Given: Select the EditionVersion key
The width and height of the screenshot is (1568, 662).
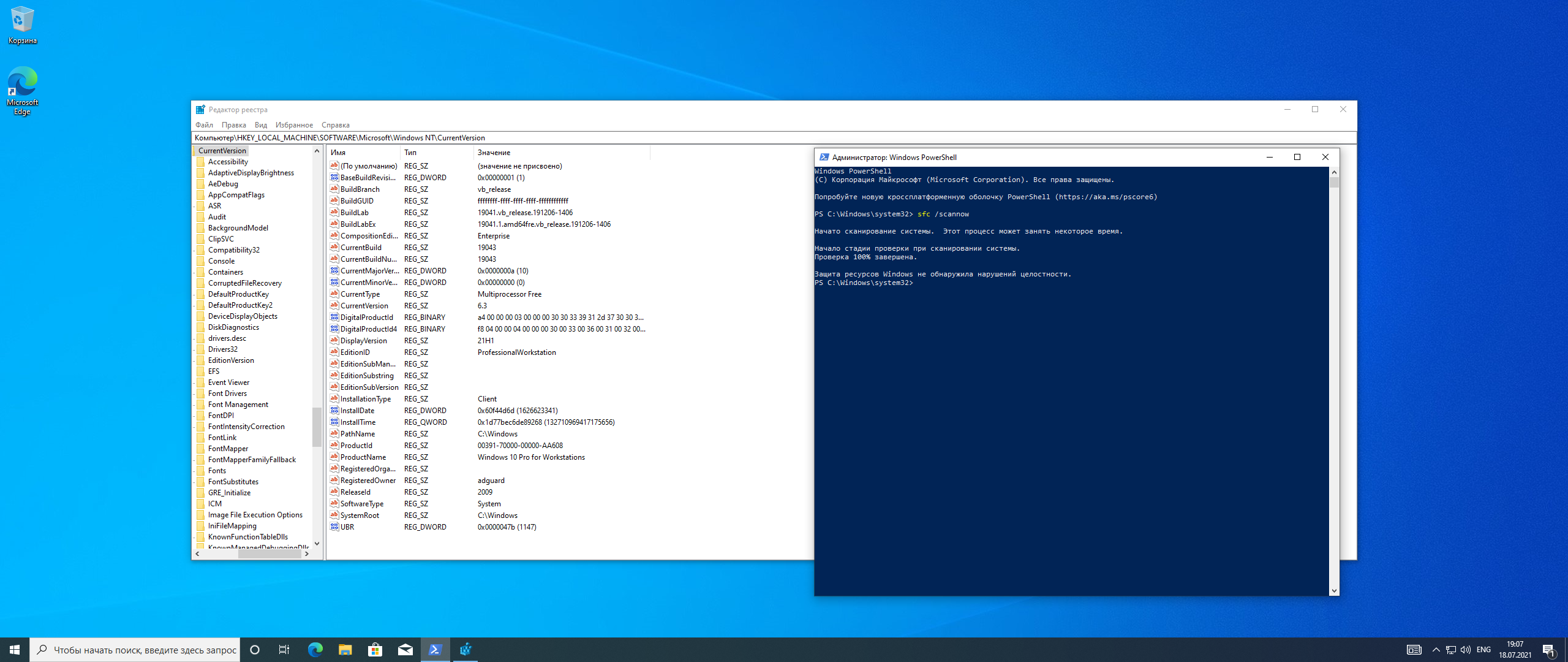Looking at the screenshot, I should click(230, 360).
